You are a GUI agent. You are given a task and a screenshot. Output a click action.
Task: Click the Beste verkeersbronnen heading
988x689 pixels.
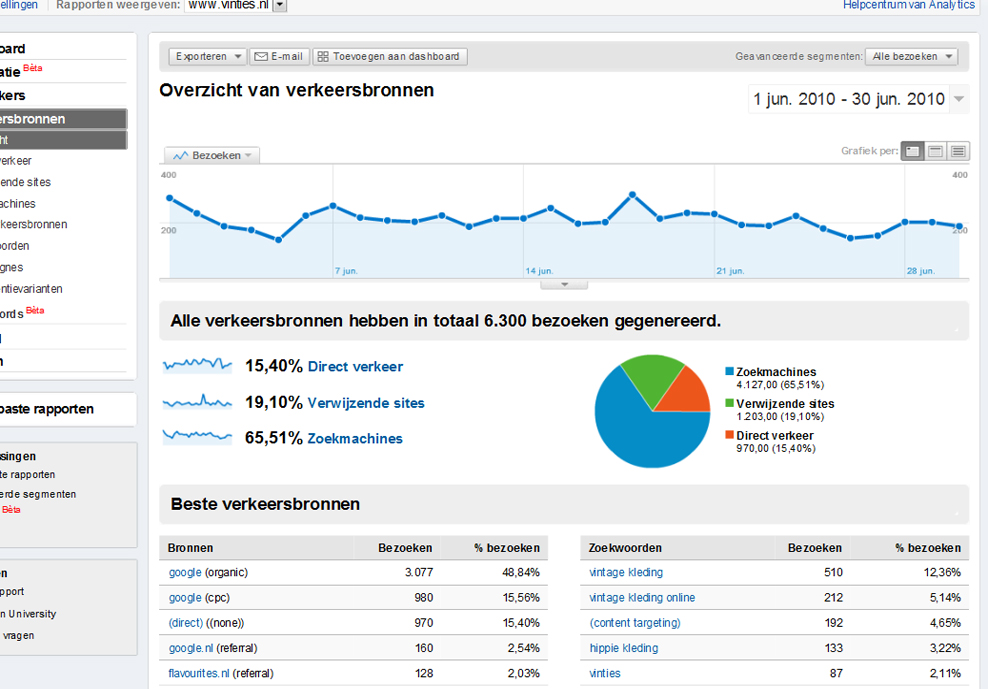[x=265, y=504]
